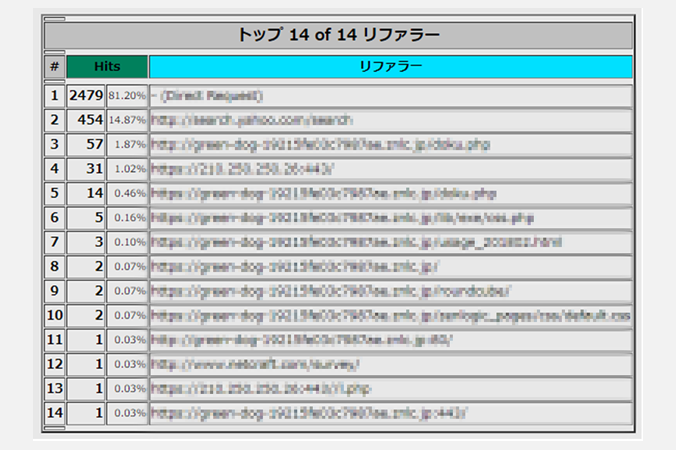676x450 pixels.
Task: Click the green Hits column header
Action: coord(107,67)
